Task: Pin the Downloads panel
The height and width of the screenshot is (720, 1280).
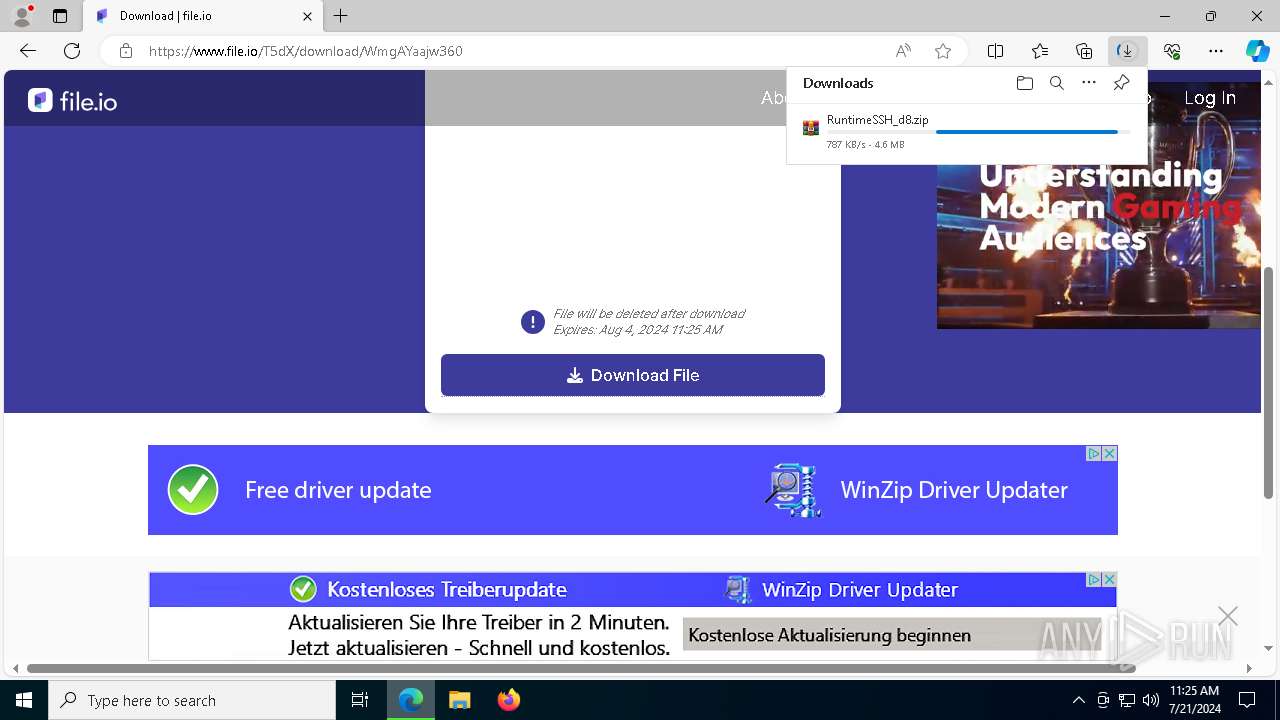Action: (1121, 83)
